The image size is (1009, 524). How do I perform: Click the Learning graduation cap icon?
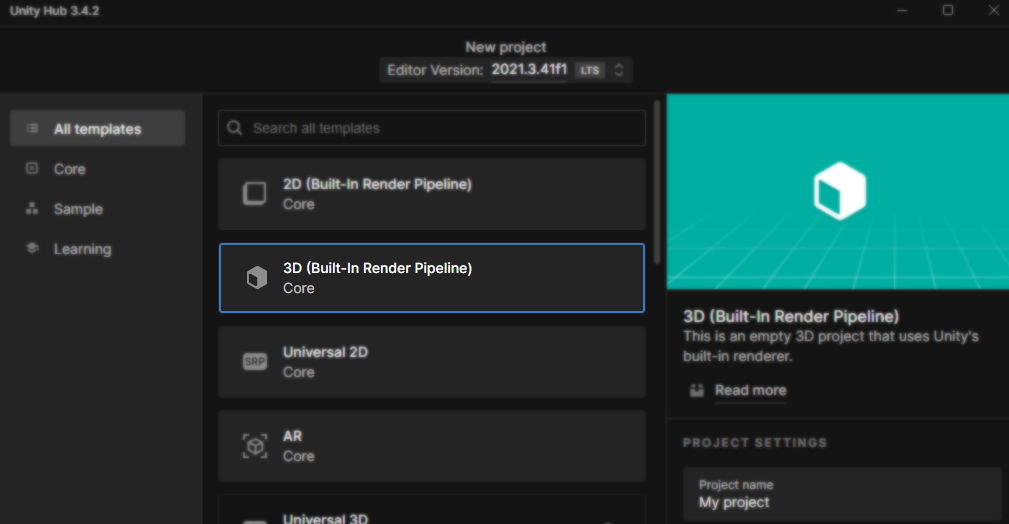(32, 248)
